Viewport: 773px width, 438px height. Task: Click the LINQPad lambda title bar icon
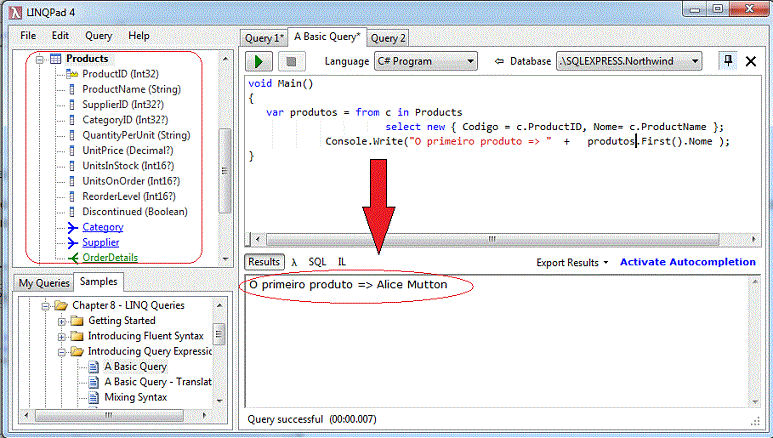click(x=15, y=12)
